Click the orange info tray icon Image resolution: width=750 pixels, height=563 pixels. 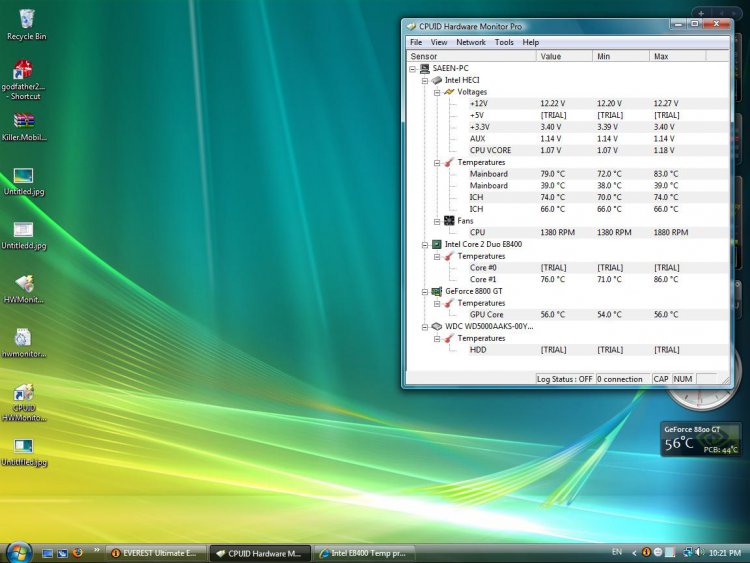646,552
